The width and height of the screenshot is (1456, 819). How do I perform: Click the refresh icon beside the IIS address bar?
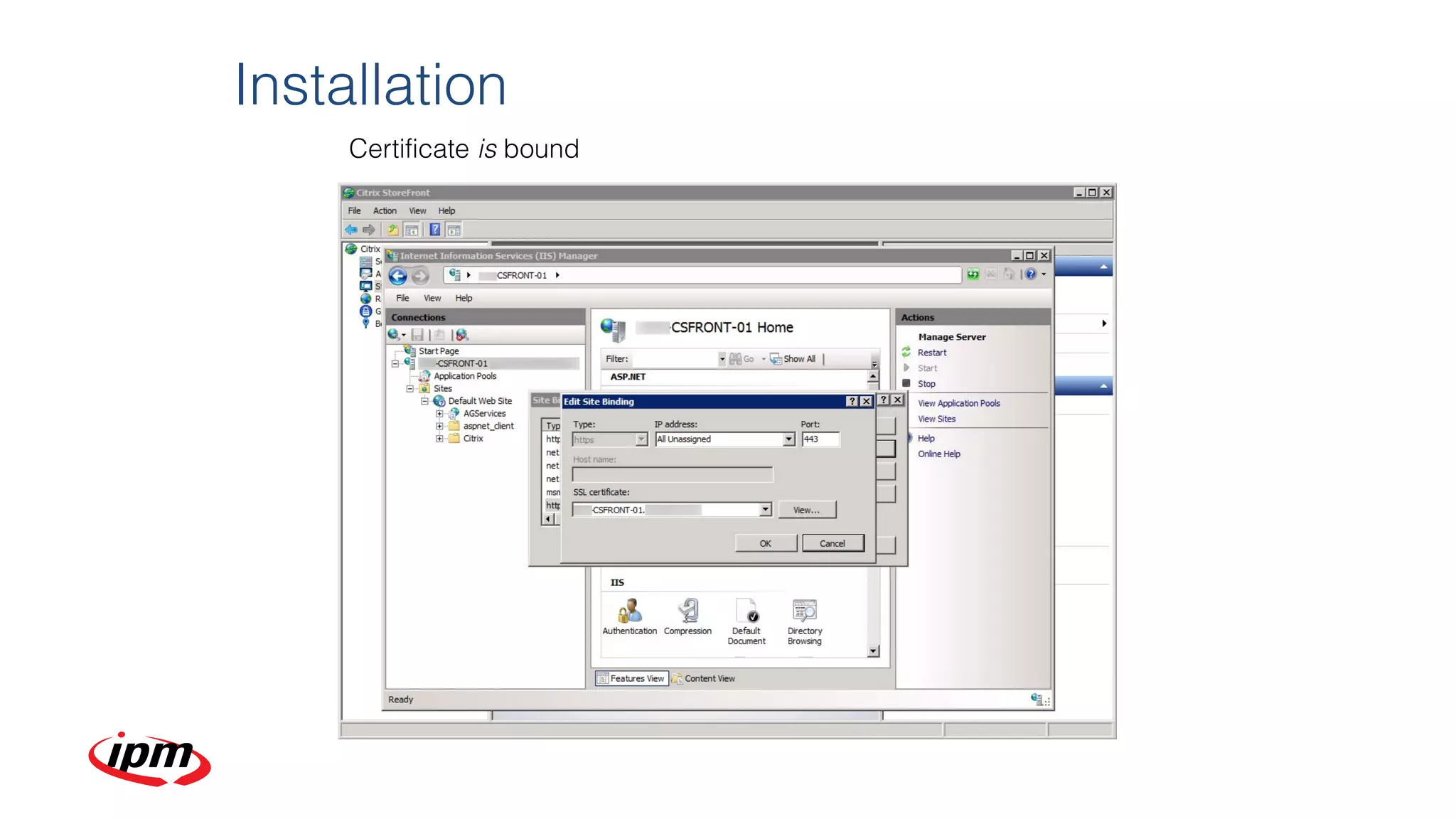973,274
